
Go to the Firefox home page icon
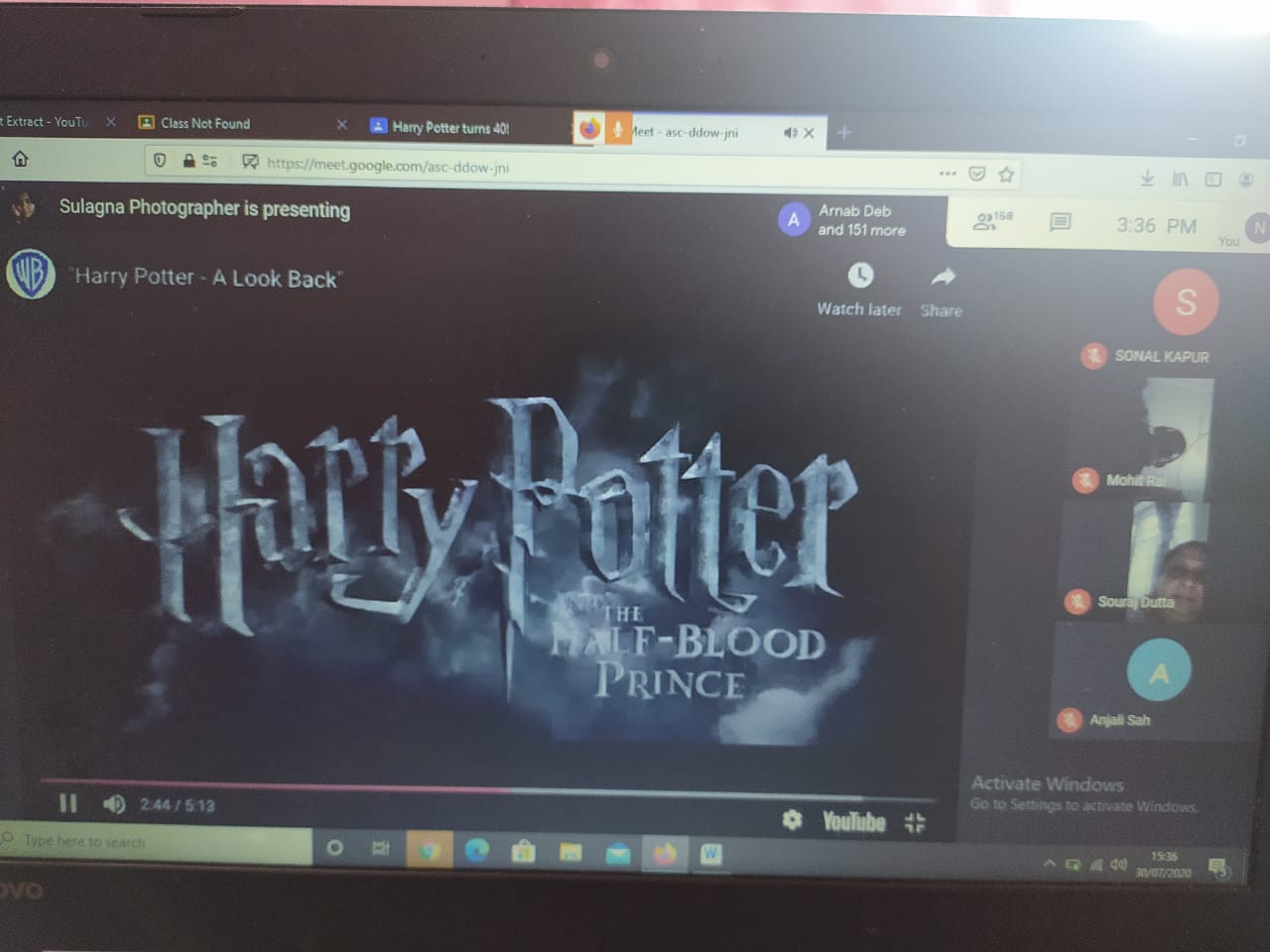[20, 158]
